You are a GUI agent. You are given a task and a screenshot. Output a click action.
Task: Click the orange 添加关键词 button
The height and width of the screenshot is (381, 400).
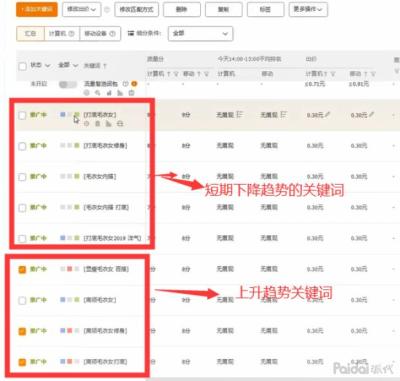tap(37, 9)
